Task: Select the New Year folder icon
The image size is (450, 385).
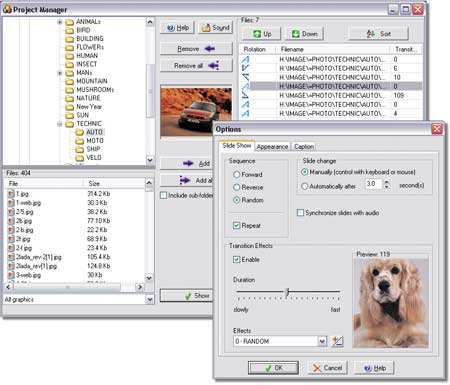Action: click(70, 107)
